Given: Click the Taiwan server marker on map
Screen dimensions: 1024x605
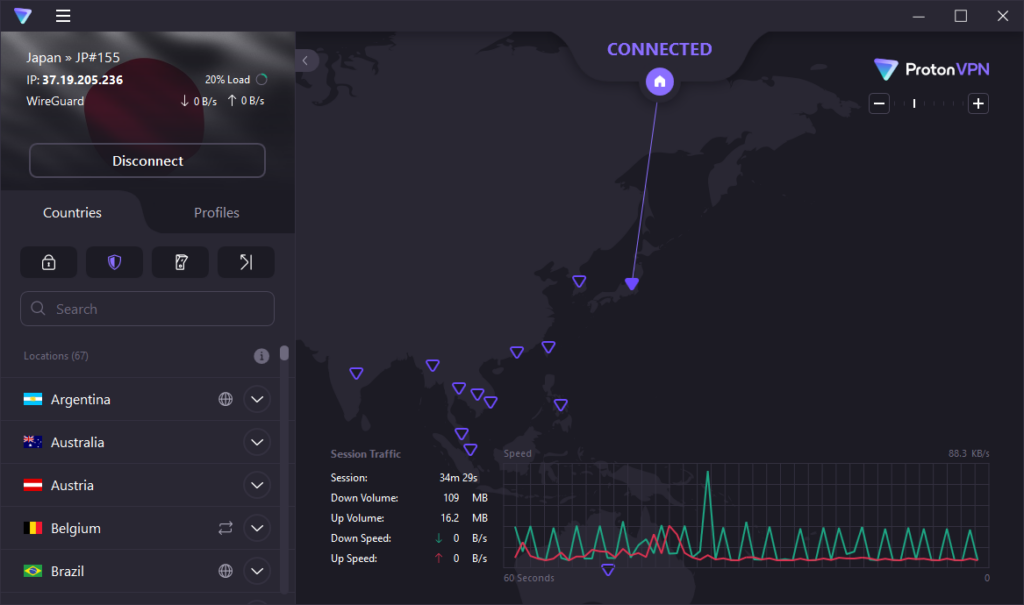Looking at the screenshot, I should (x=549, y=347).
